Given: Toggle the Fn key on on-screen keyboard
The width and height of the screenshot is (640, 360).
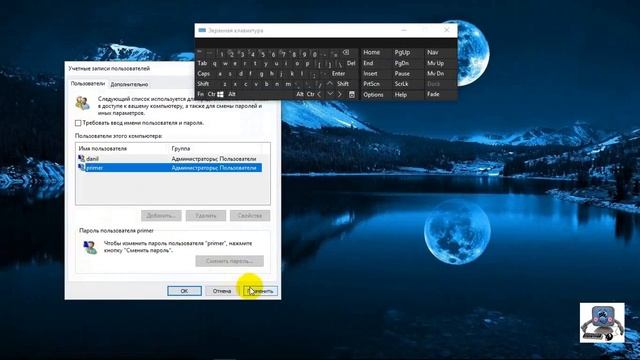Looking at the screenshot, I should tap(200, 94).
